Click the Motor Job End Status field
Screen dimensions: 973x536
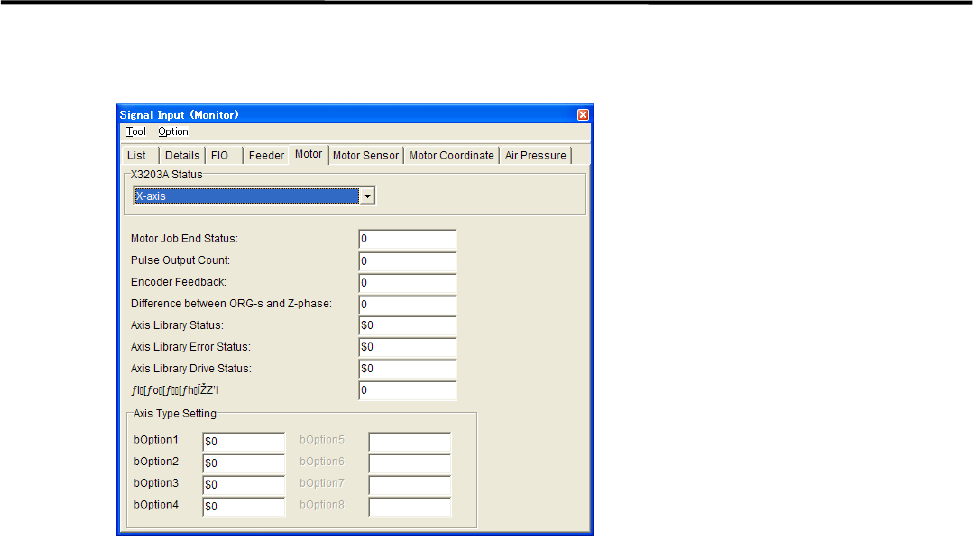tap(407, 239)
